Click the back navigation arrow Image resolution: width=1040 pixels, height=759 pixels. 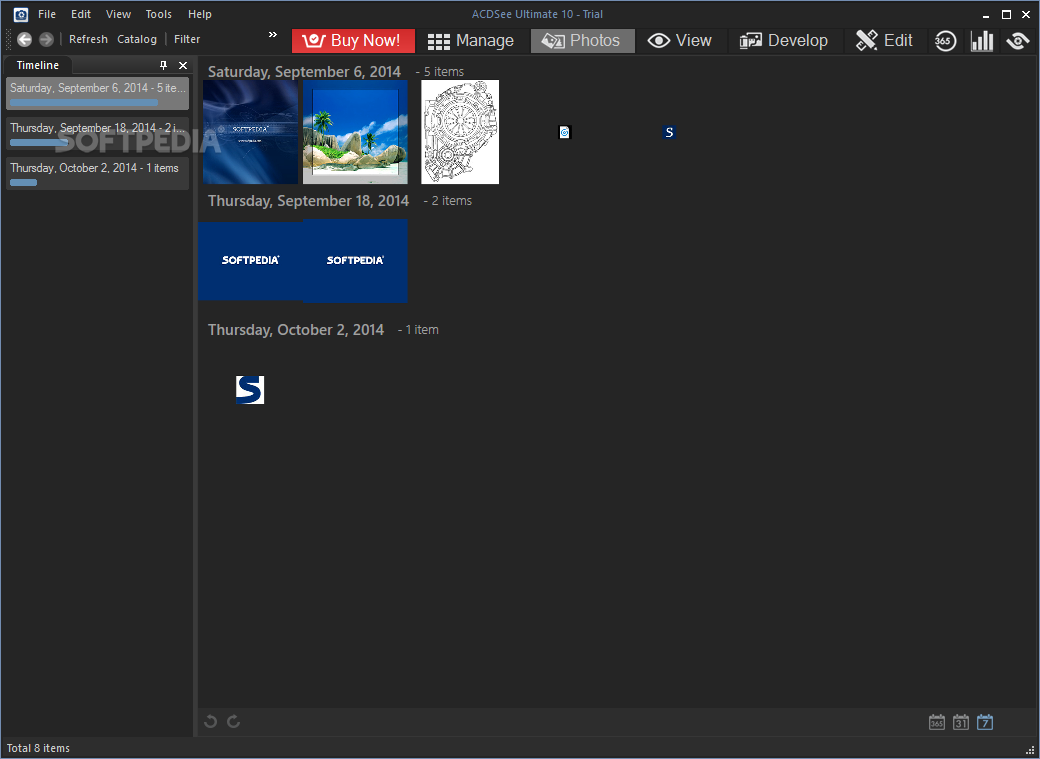click(x=25, y=39)
